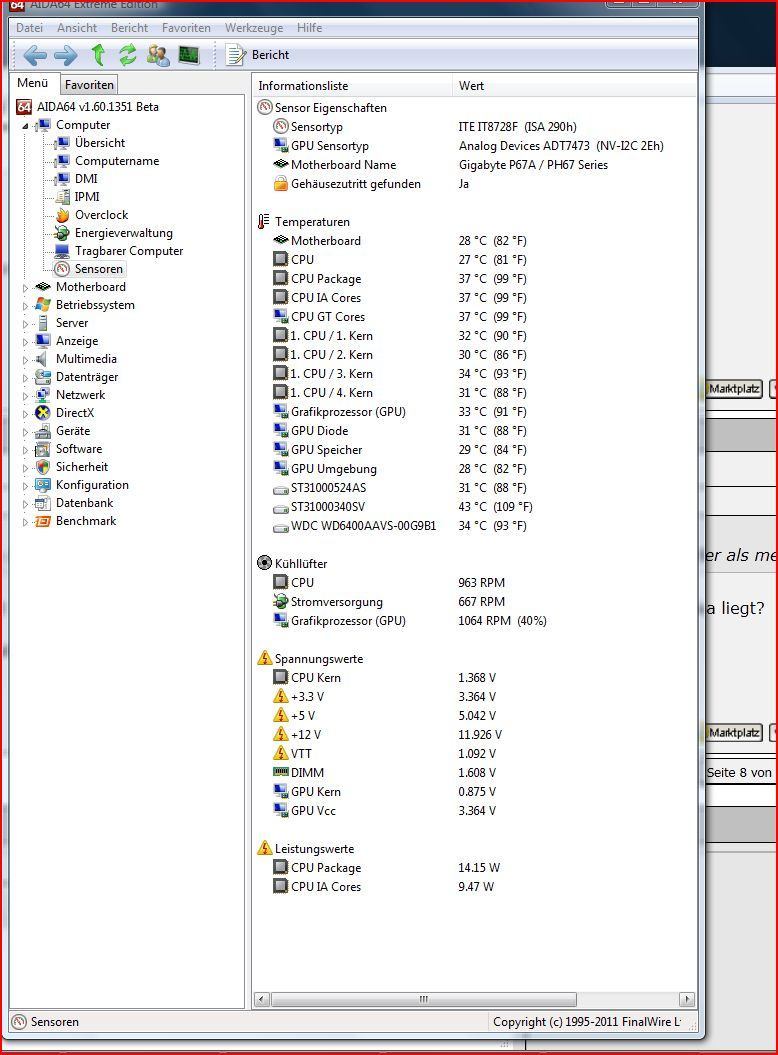Generate a report with the Bericht button
Screen dimensions: 778x1055
(x=258, y=55)
